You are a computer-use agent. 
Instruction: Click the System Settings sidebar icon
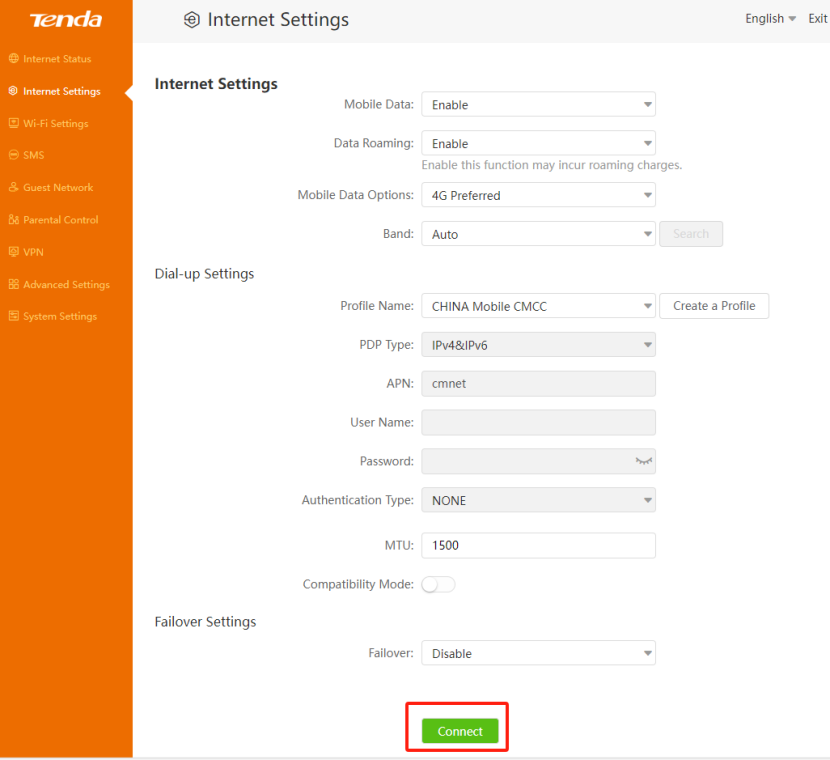tap(13, 316)
